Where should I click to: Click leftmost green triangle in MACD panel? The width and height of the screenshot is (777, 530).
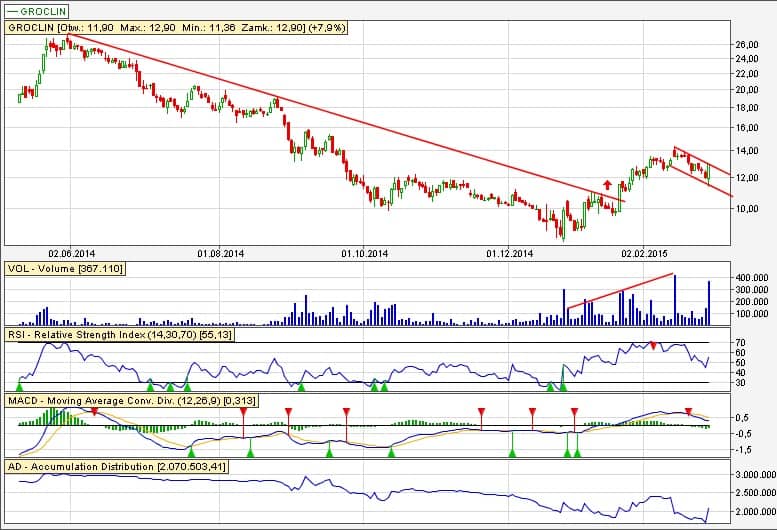pyautogui.click(x=190, y=453)
